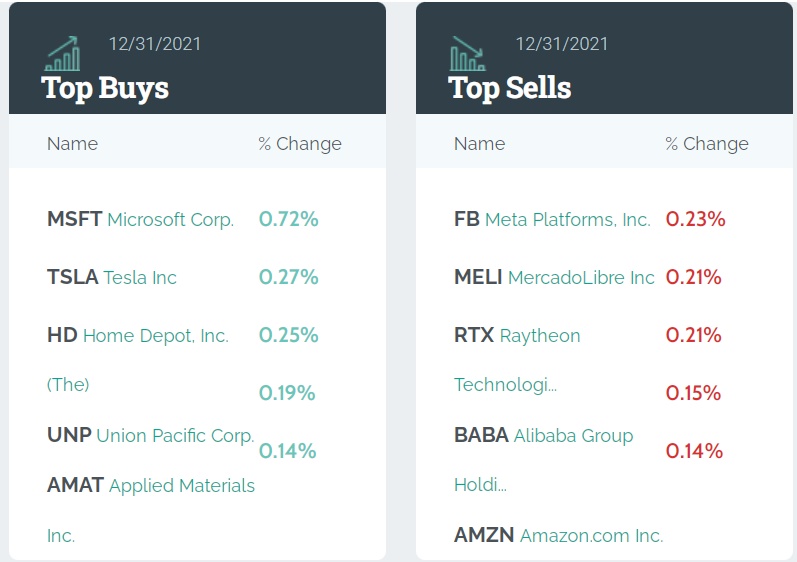The height and width of the screenshot is (562, 797).
Task: Select the HD Home Depot stock link
Action: coord(138,336)
